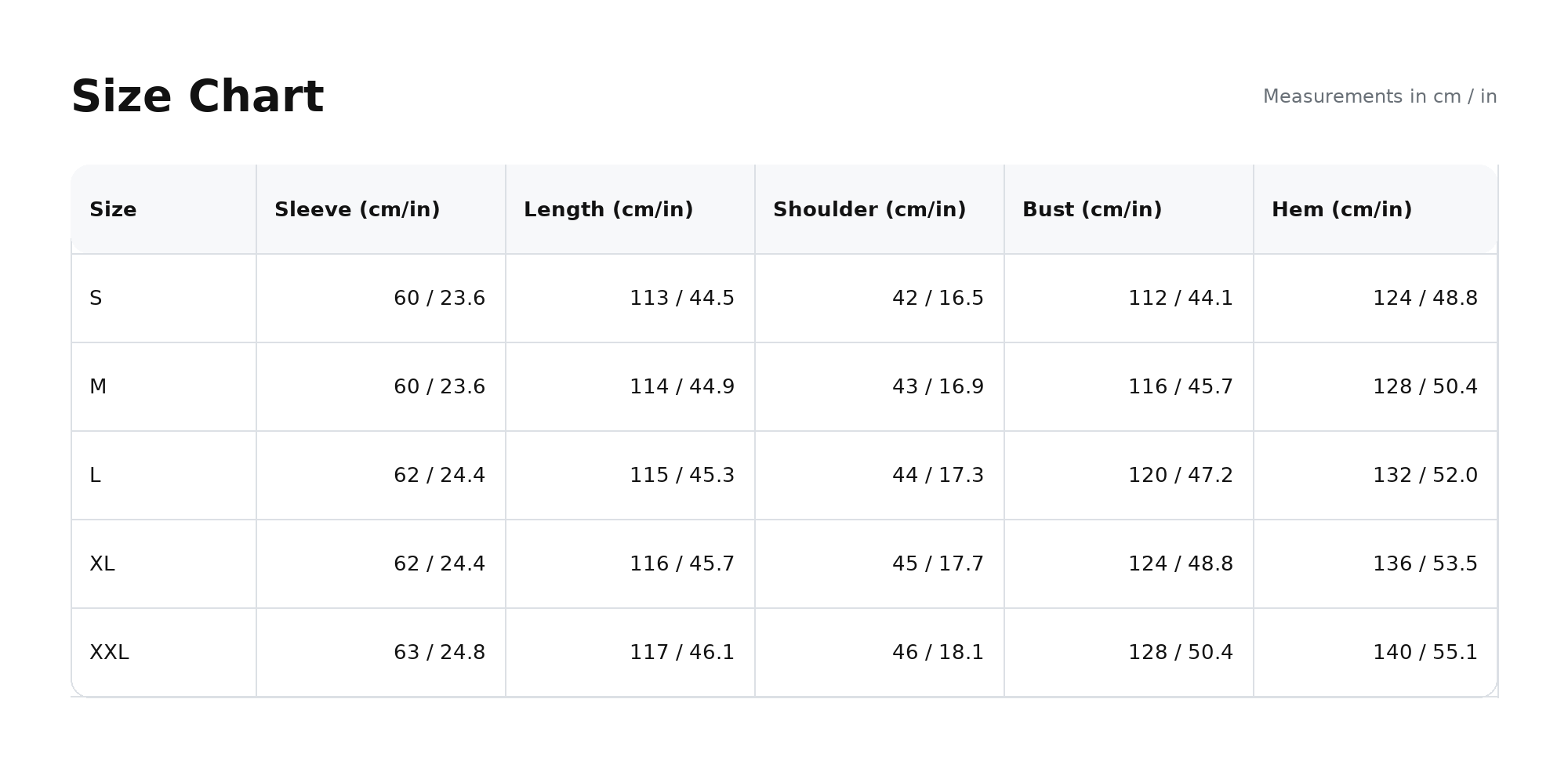Click the 63 / 24.8 sleeve cell
Screen dimensions: 1568x768
[x=439, y=653]
